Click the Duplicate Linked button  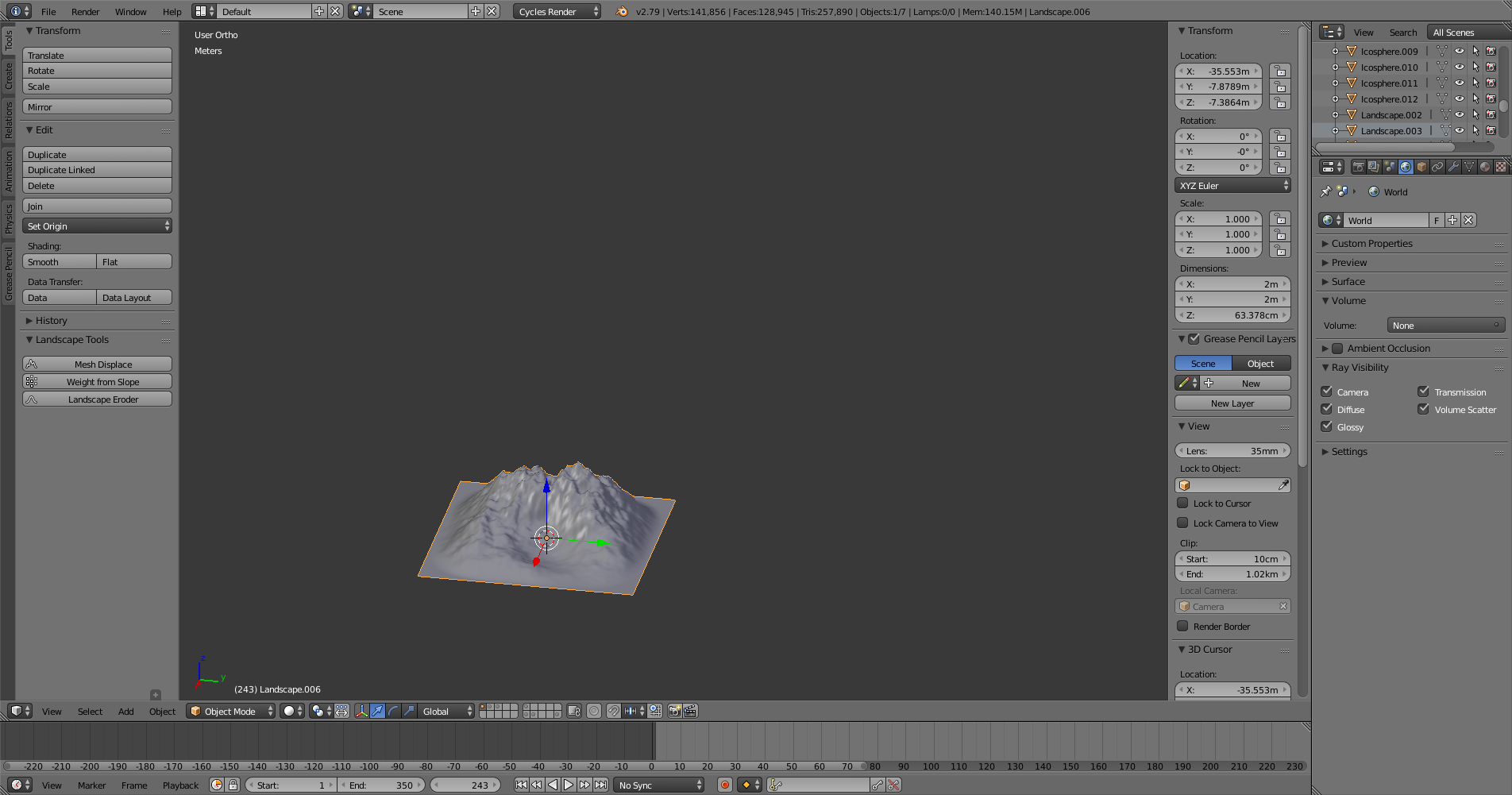tap(97, 170)
